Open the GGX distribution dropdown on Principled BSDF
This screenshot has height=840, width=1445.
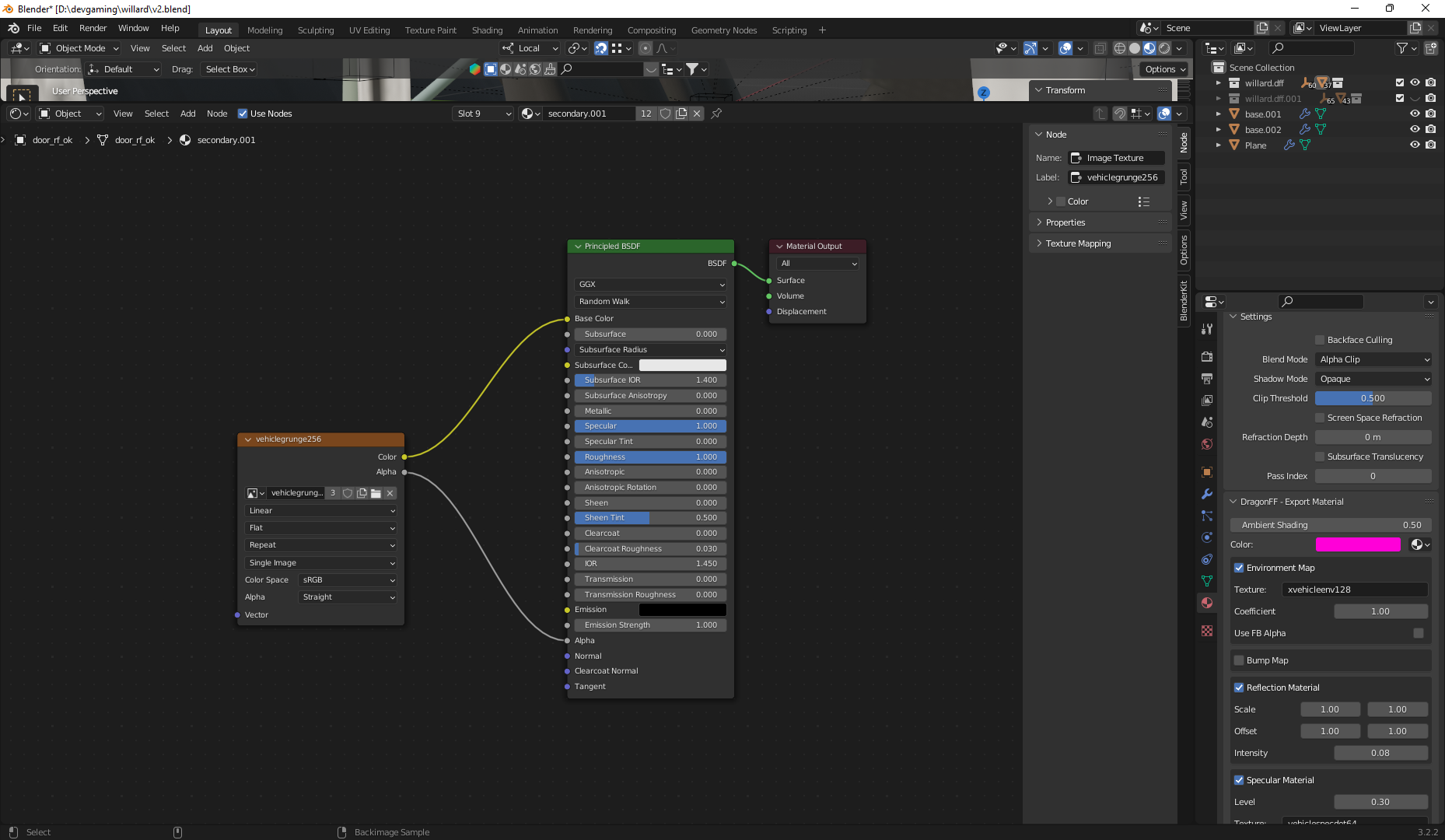click(650, 284)
